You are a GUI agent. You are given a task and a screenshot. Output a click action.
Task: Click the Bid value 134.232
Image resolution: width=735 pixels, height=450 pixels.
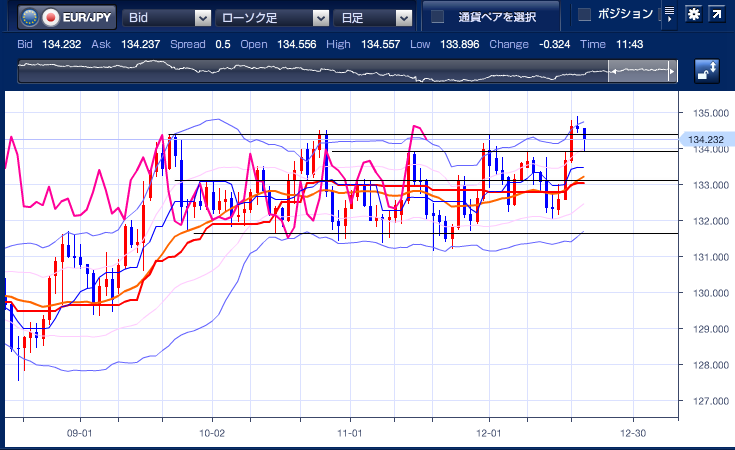pos(61,45)
